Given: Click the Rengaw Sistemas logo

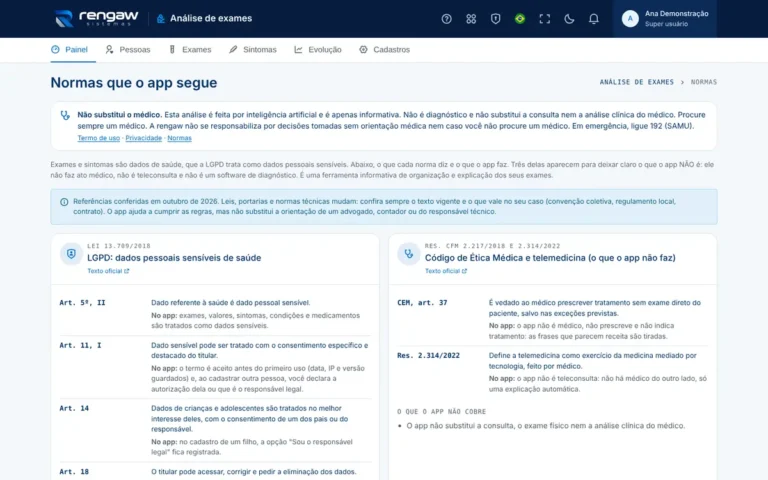Looking at the screenshot, I should tap(96, 18).
